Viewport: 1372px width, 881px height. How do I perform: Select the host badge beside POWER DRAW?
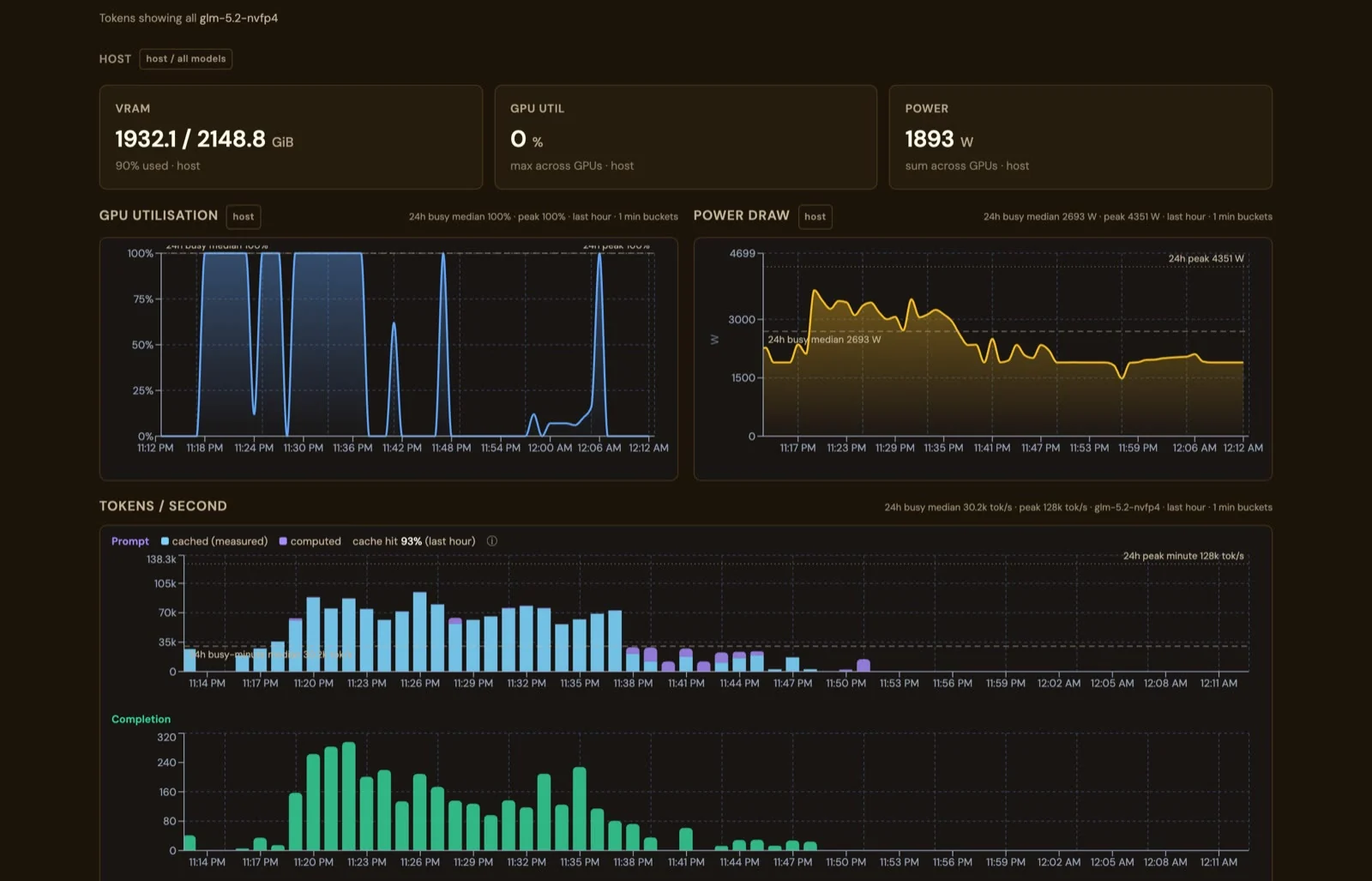click(x=815, y=217)
